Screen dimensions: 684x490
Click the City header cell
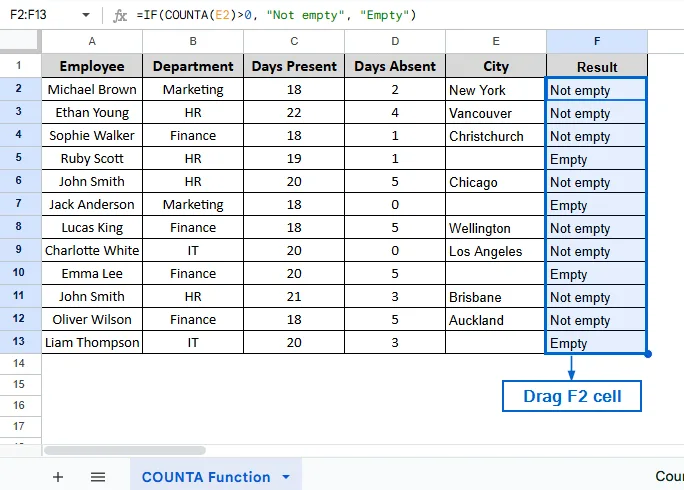(496, 66)
